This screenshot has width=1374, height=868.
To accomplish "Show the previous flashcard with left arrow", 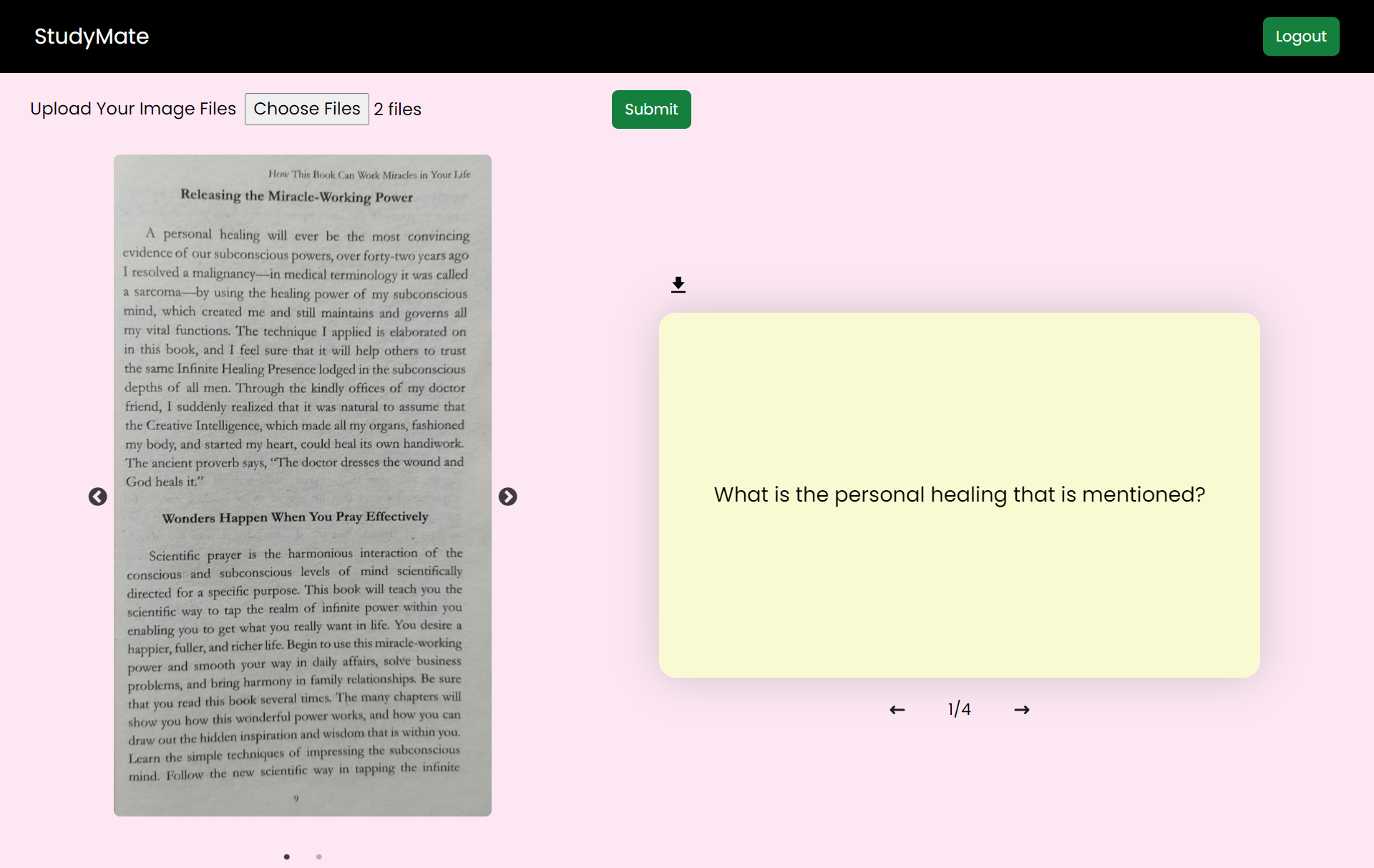I will pos(897,709).
